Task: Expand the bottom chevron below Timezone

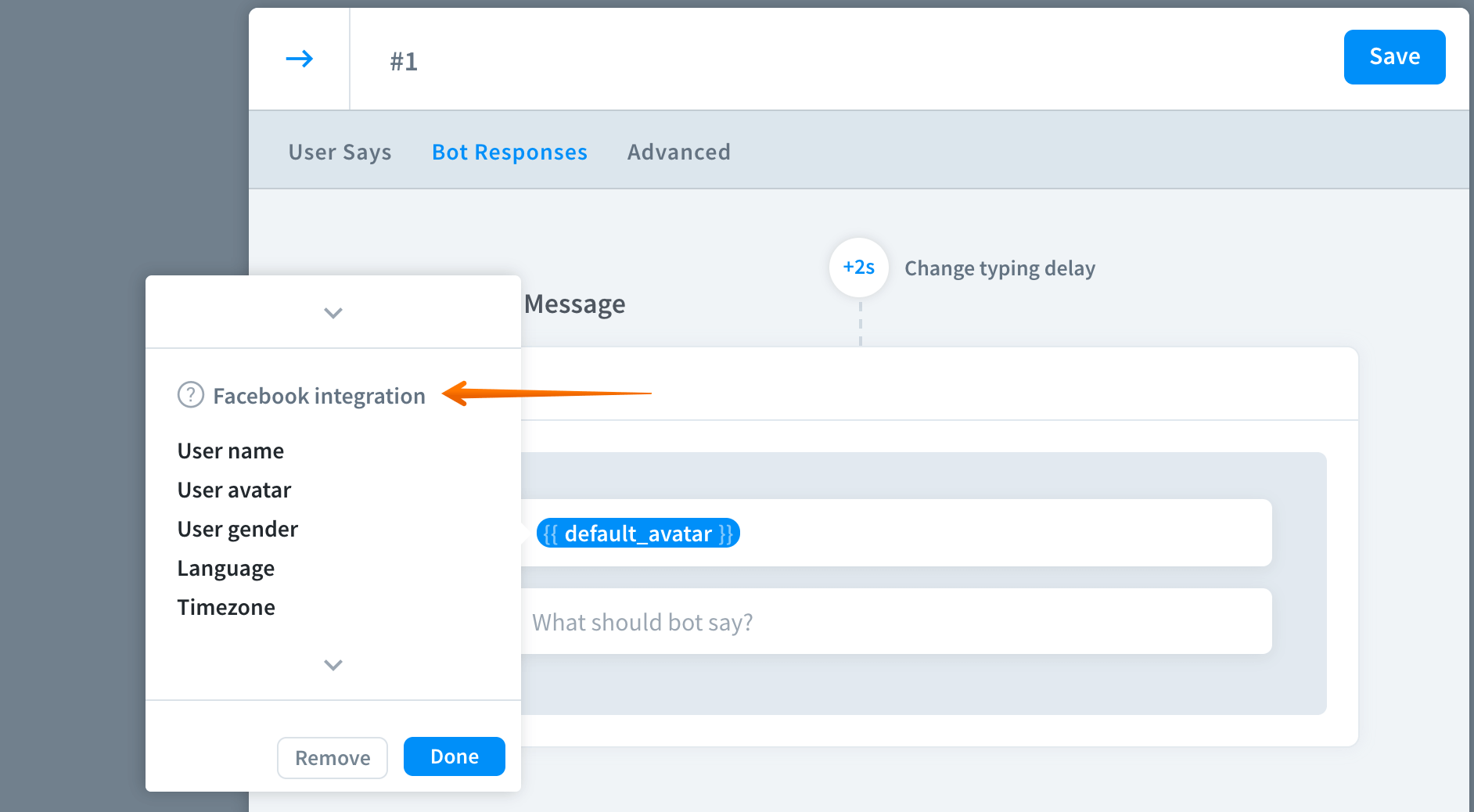Action: pyautogui.click(x=333, y=665)
